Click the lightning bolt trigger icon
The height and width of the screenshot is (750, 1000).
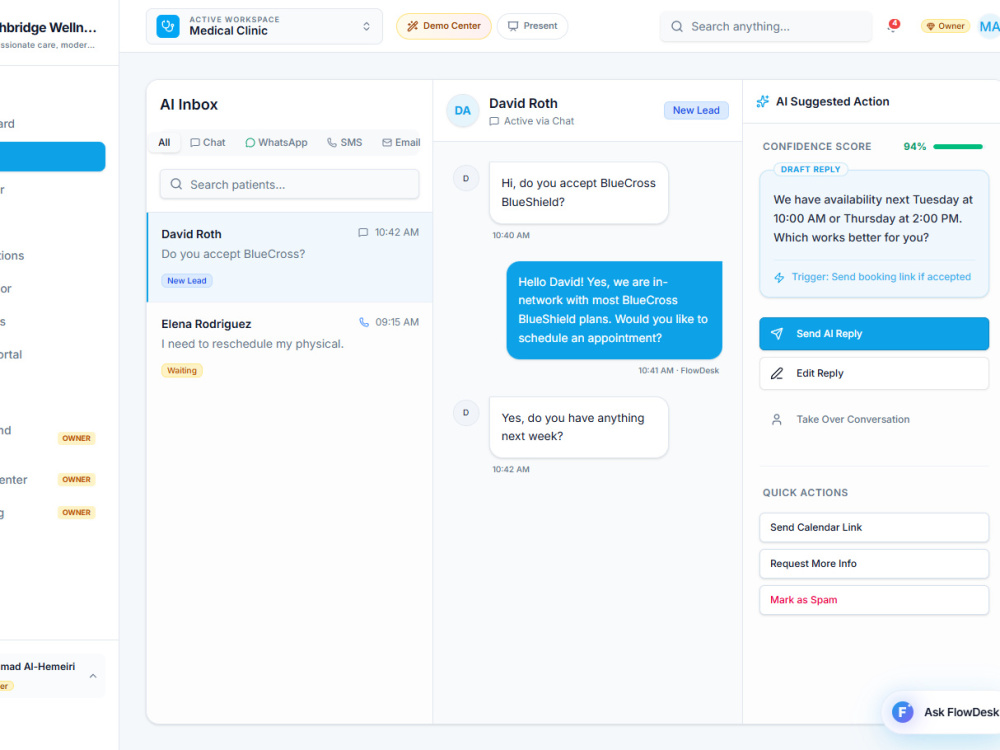tap(779, 277)
